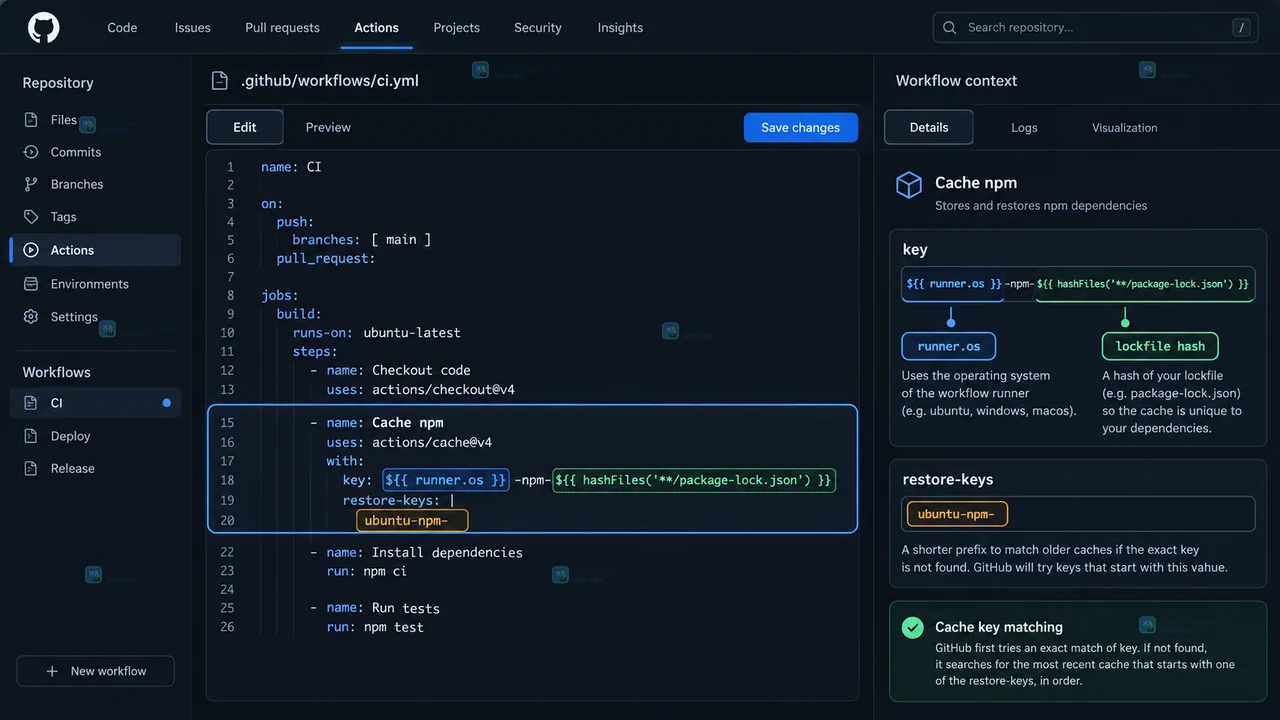This screenshot has height=720, width=1280.
Task: Click the runner.os badge in key panel
Action: coord(949,346)
